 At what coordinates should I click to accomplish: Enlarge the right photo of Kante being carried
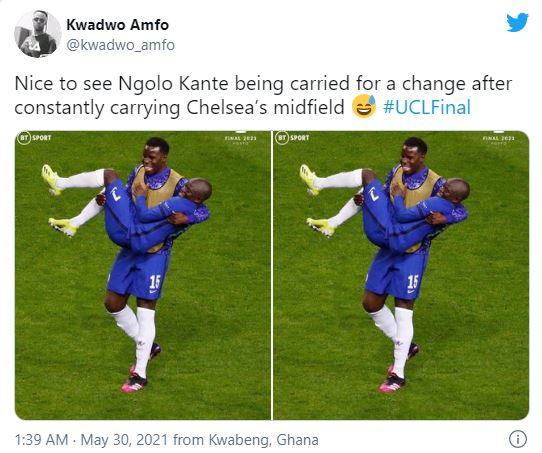coord(401,275)
